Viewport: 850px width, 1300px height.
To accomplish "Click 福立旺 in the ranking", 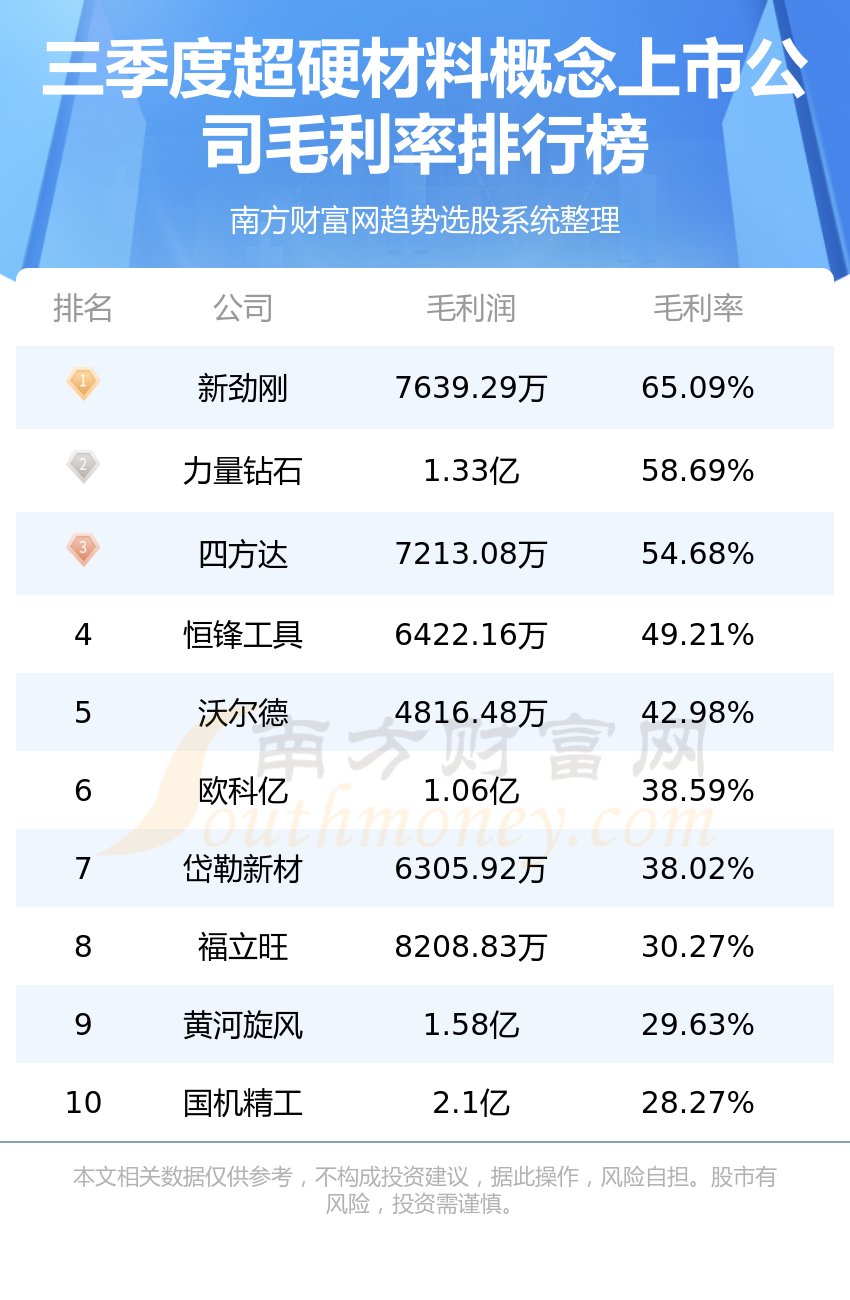I will (x=243, y=947).
